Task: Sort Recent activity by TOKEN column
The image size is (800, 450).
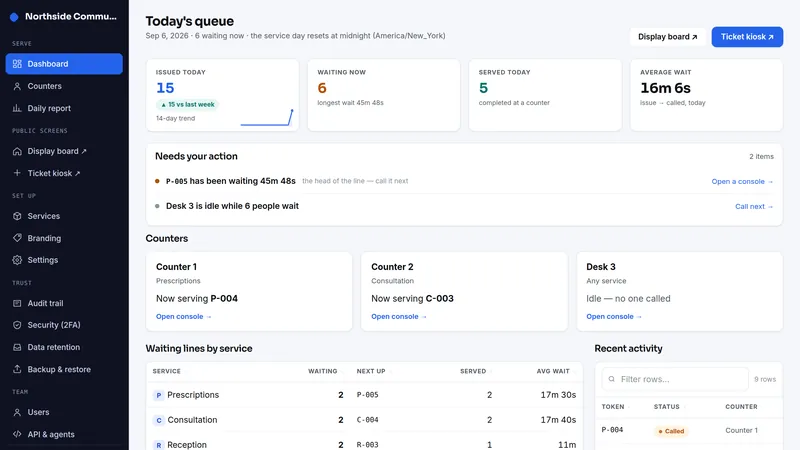Action: [x=613, y=407]
